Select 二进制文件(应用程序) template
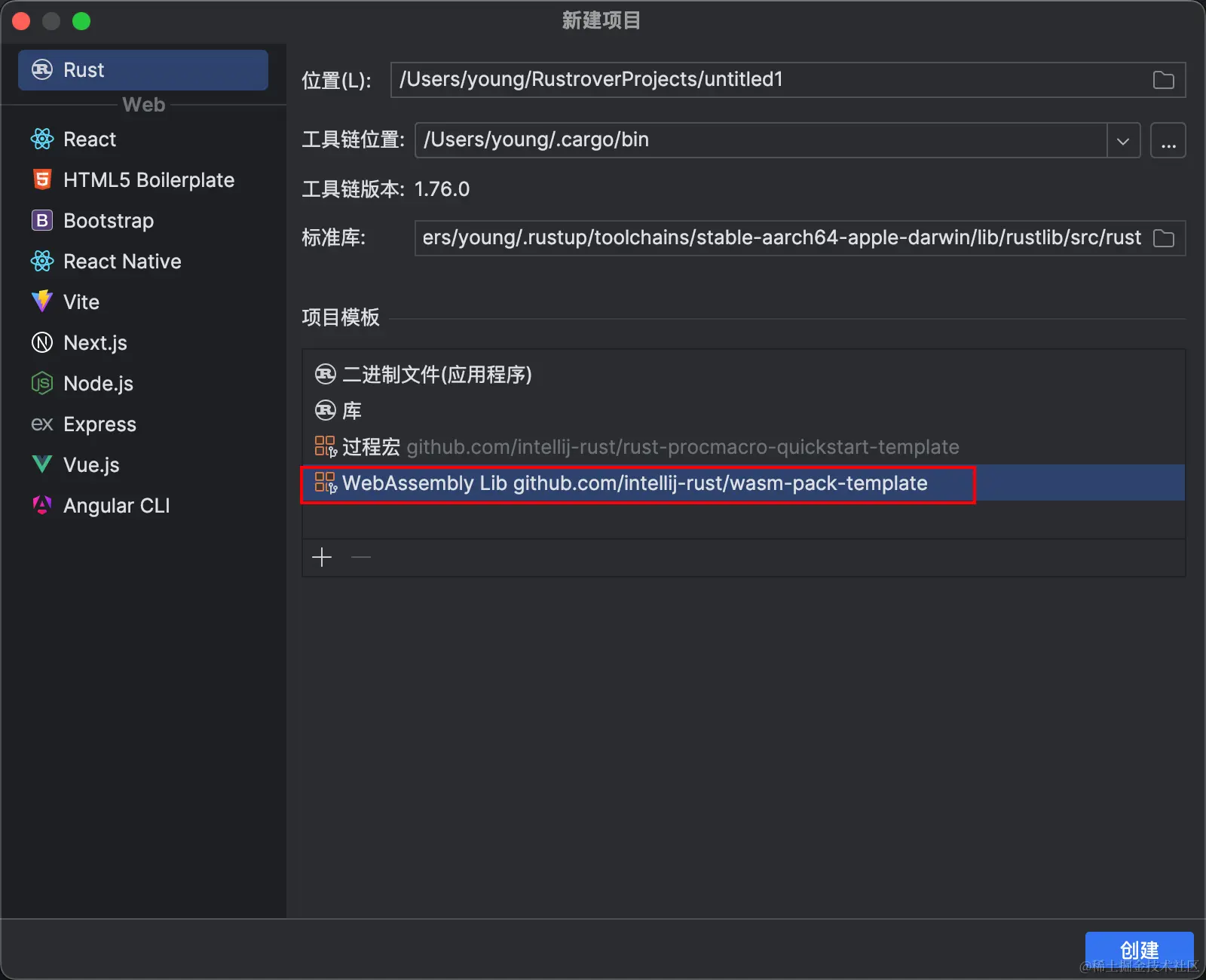The height and width of the screenshot is (980, 1206). click(743, 374)
